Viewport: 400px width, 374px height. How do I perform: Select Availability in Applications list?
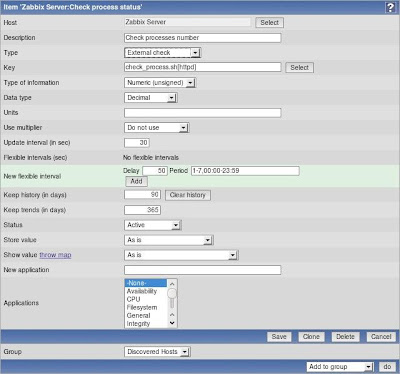tap(146, 291)
